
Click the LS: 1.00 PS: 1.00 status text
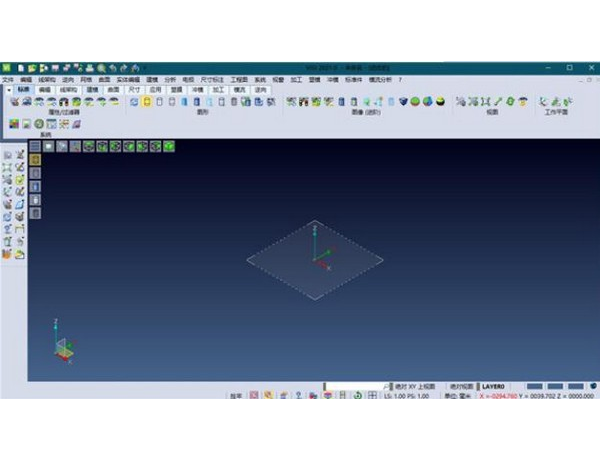[406, 396]
